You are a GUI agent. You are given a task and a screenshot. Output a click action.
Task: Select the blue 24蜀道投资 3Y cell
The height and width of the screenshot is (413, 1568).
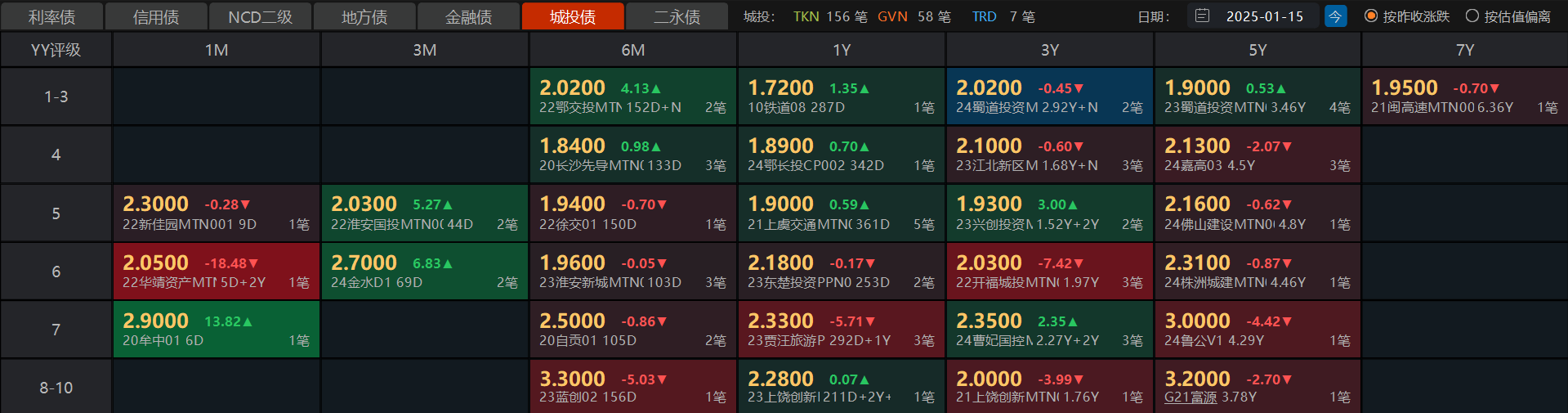coord(1050,97)
